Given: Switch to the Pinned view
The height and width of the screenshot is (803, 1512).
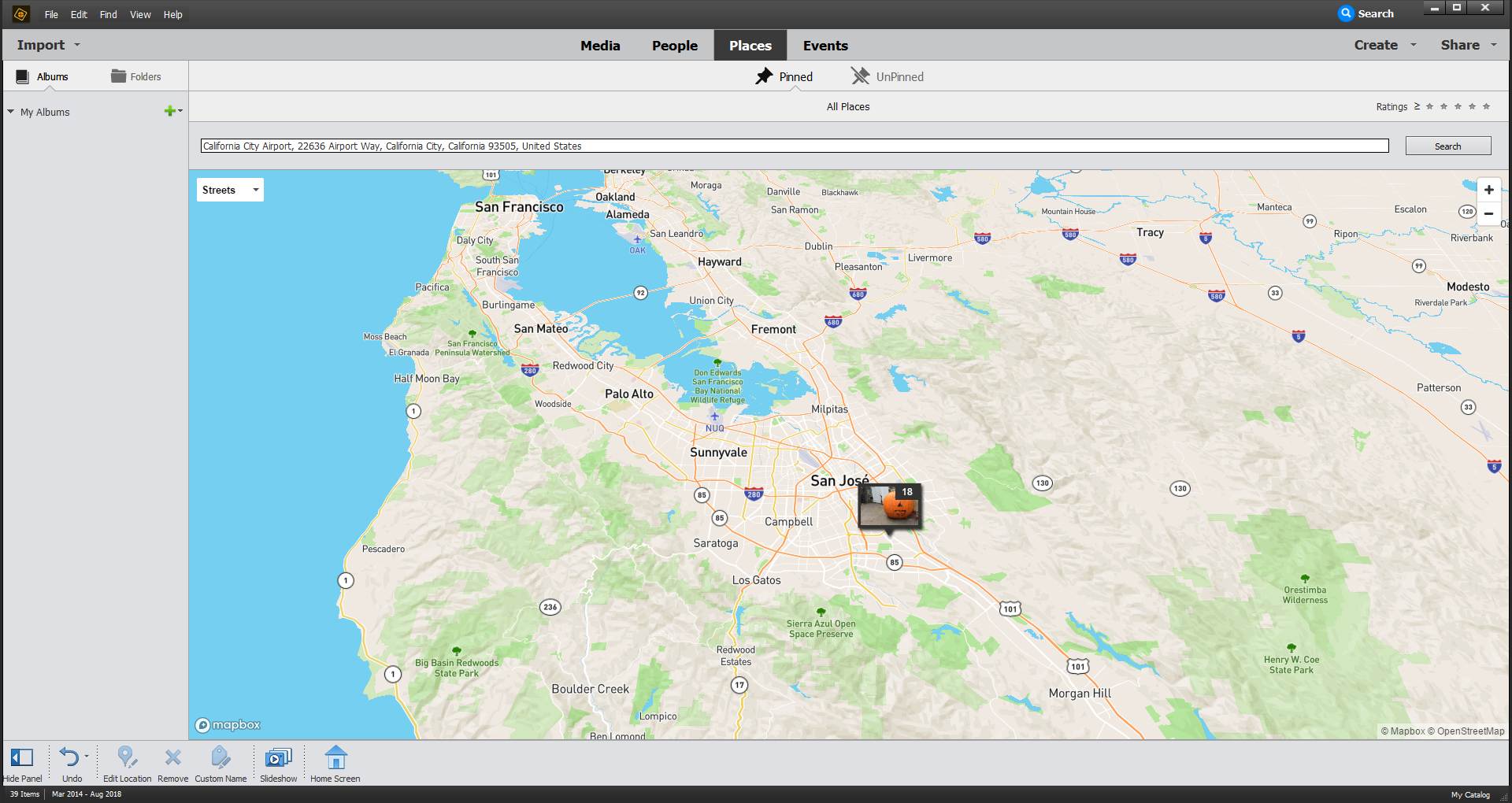Looking at the screenshot, I should [x=784, y=76].
